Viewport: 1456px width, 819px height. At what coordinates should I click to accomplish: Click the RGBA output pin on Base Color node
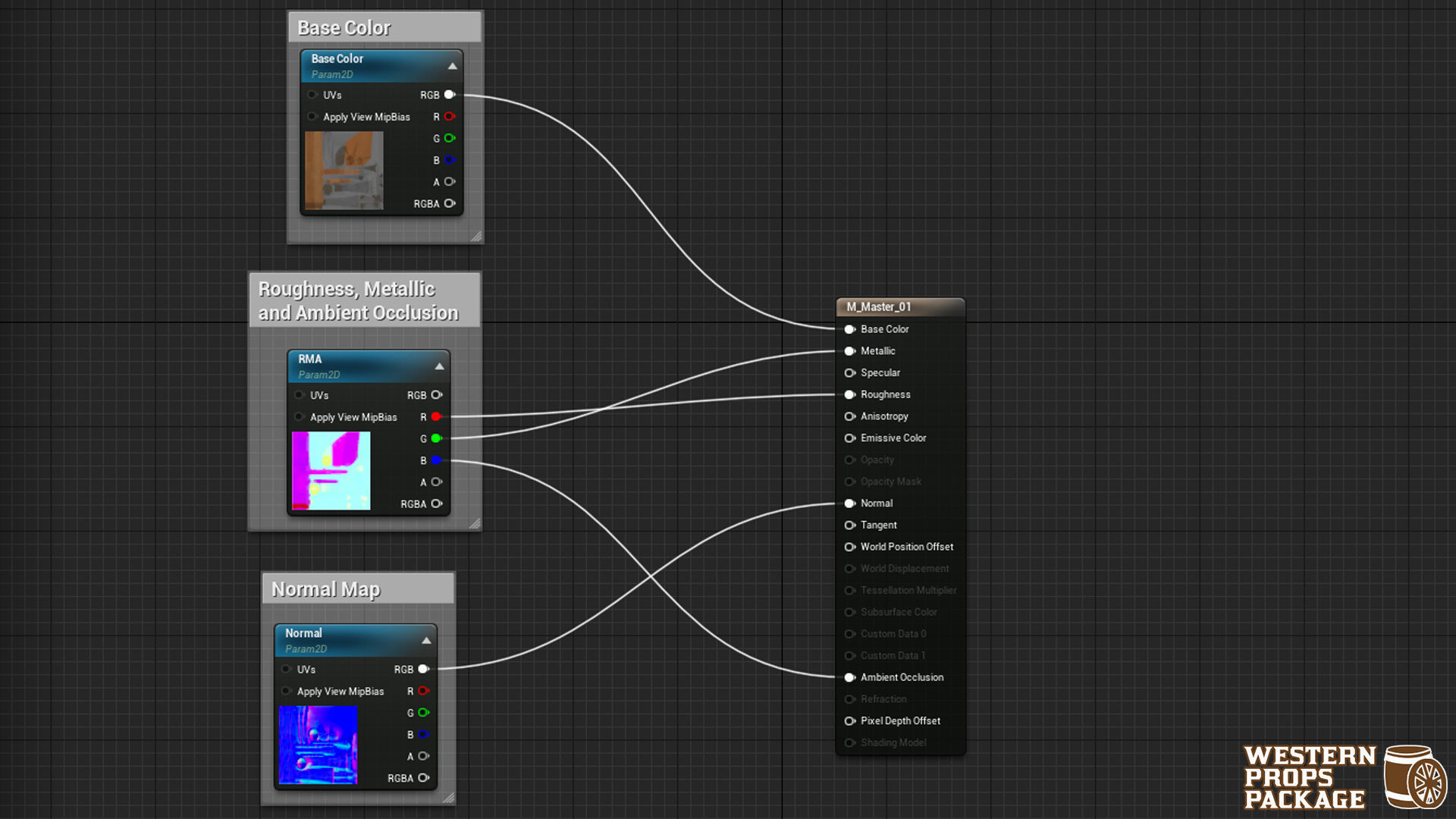pyautogui.click(x=450, y=203)
